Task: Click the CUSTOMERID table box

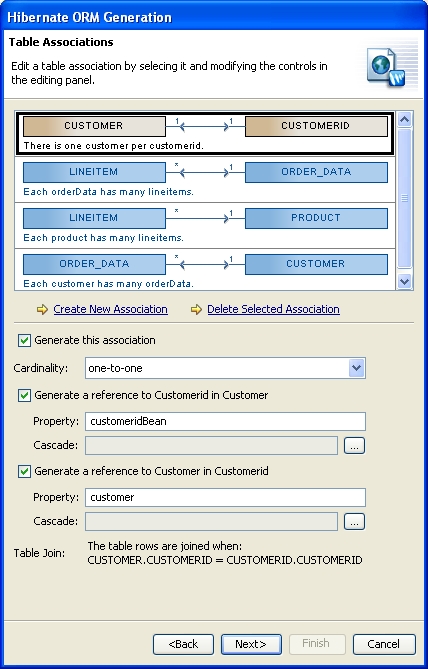Action: pos(316,126)
